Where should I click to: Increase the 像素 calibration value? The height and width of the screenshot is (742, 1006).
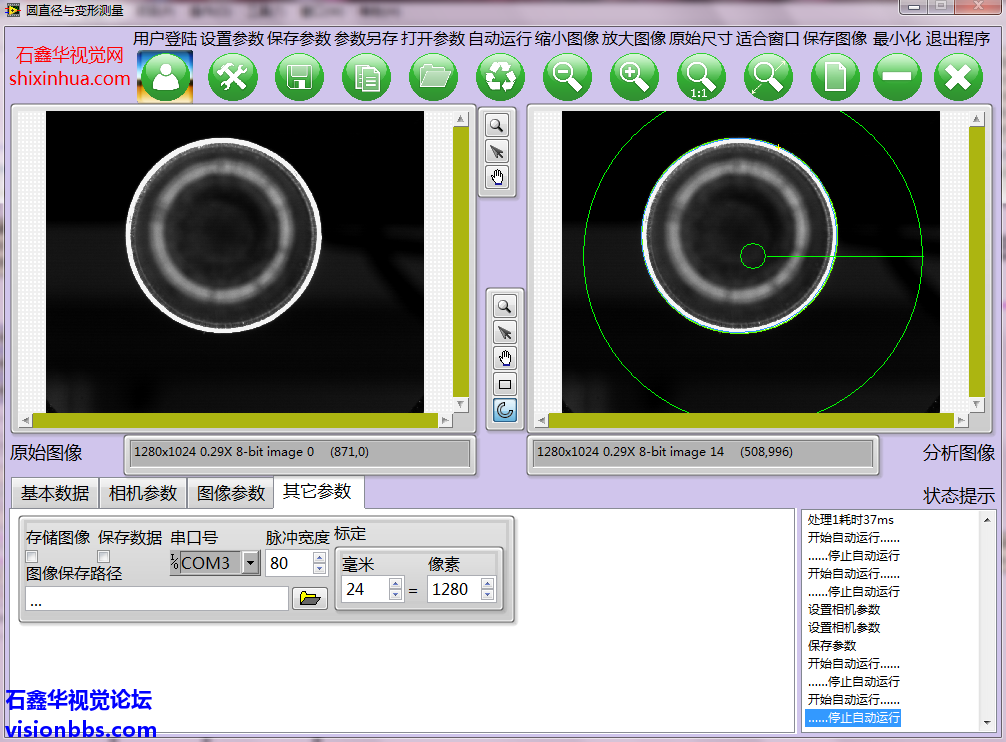(x=488, y=584)
